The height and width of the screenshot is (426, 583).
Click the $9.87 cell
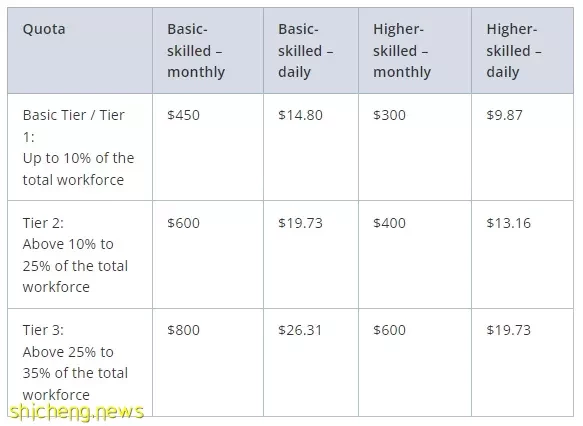tap(522, 147)
